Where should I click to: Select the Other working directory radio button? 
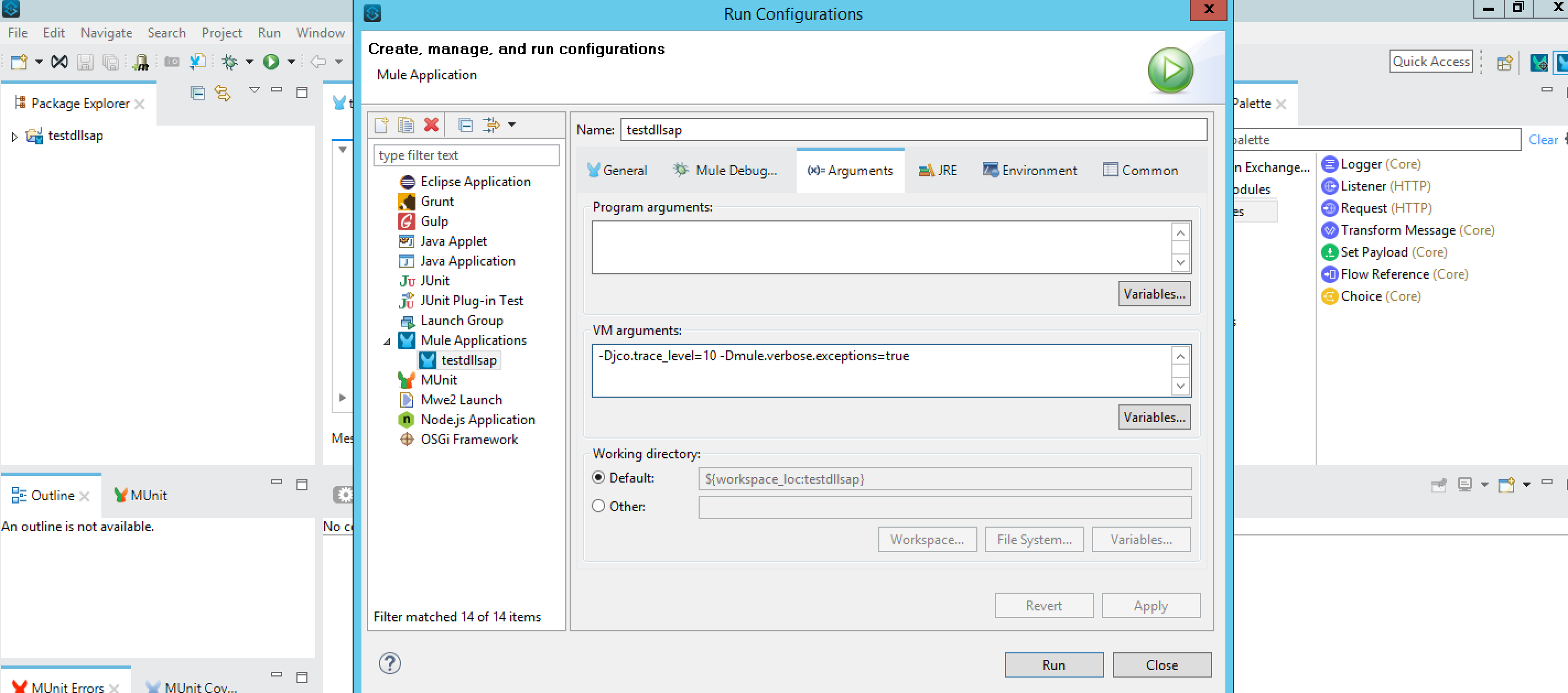point(598,506)
